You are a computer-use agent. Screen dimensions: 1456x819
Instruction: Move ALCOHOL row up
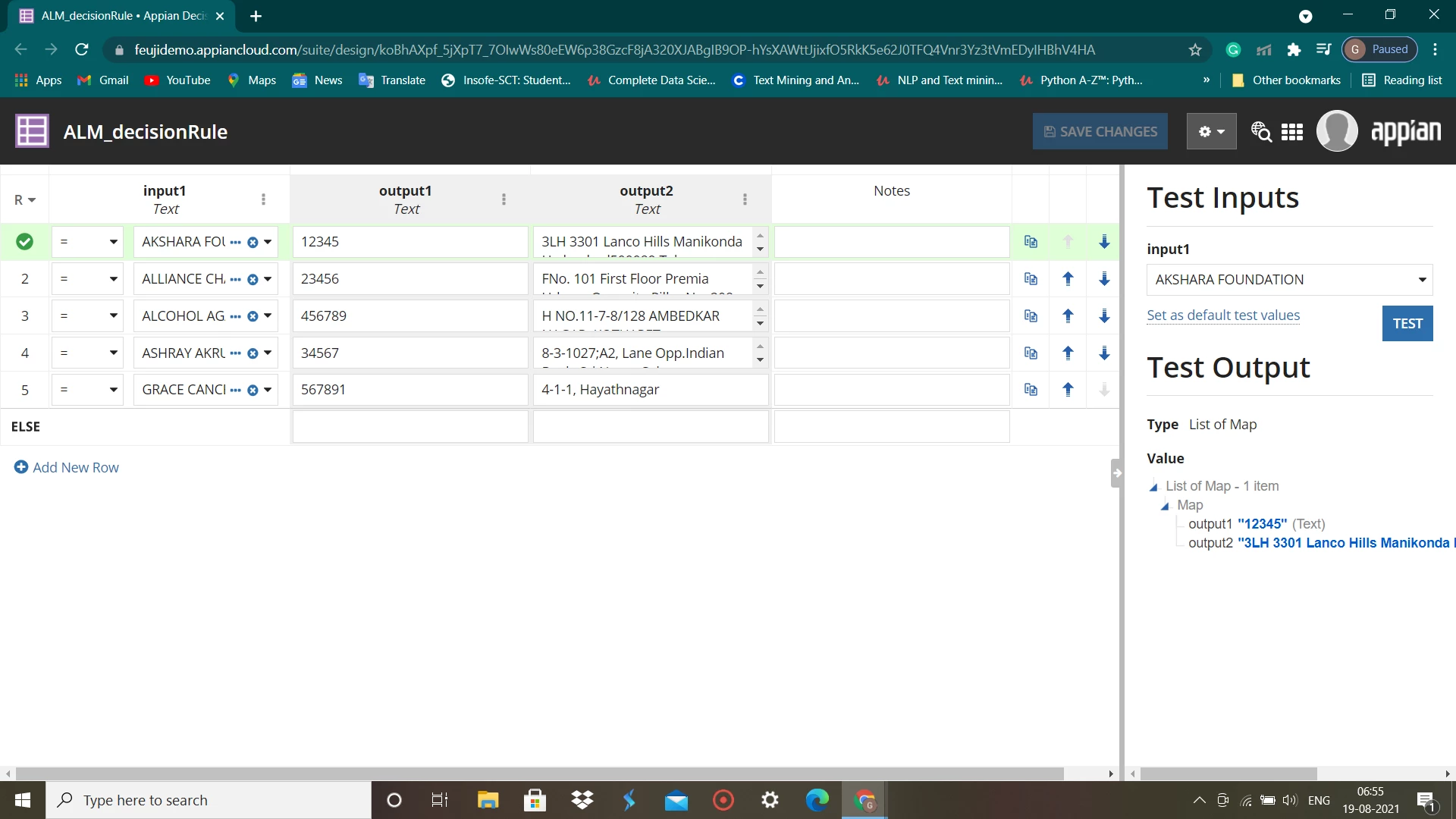[x=1068, y=316]
